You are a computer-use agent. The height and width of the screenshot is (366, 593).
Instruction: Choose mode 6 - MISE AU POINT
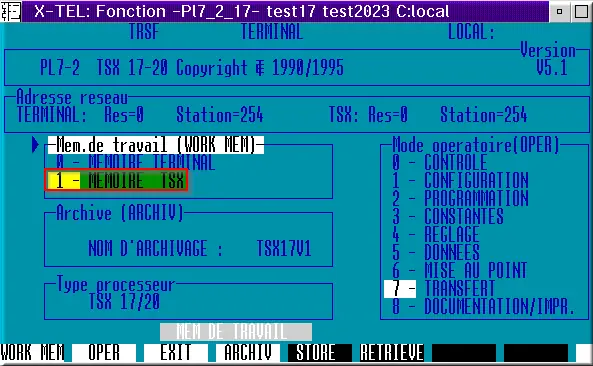coord(459,270)
